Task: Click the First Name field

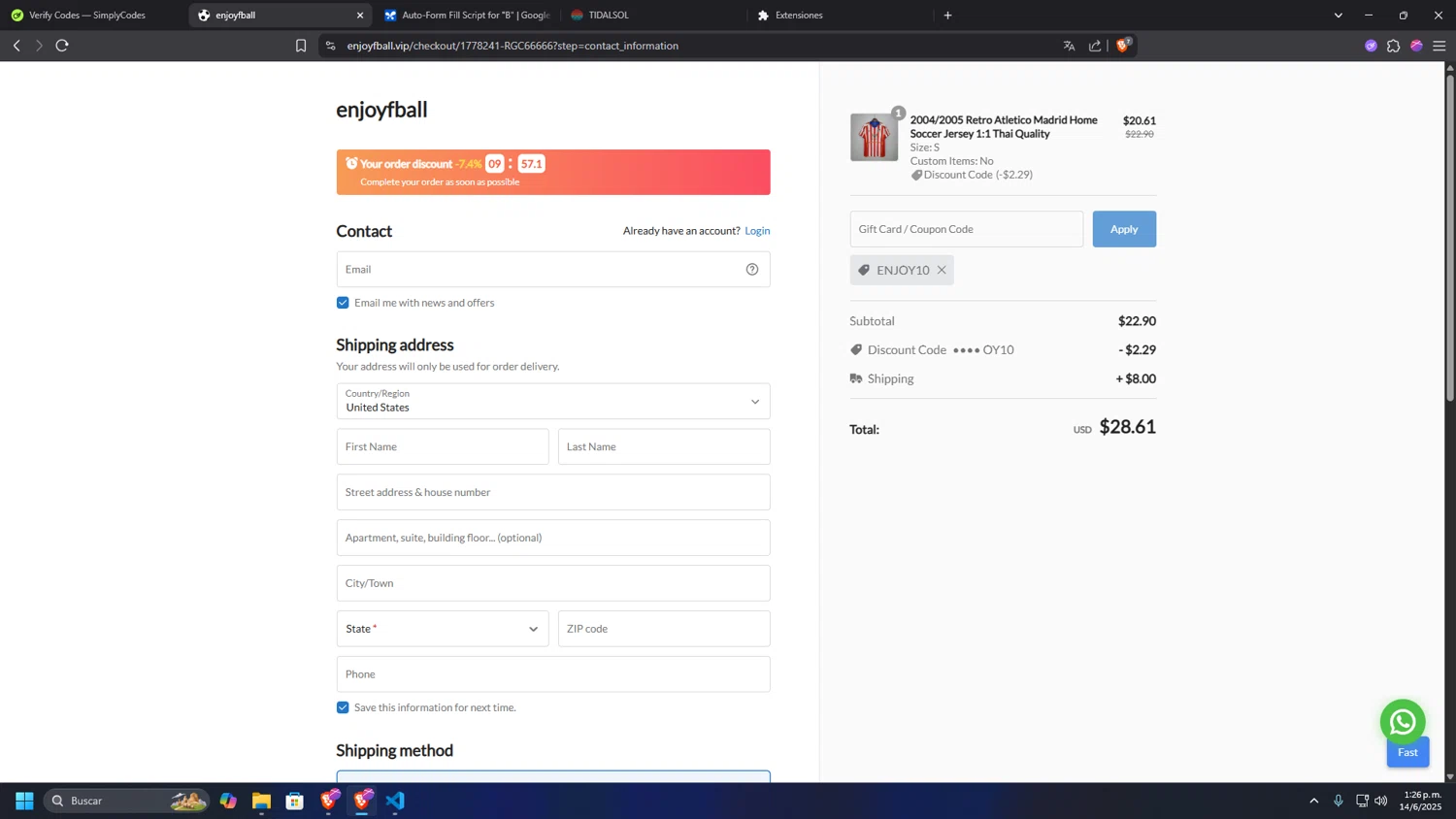Action: click(443, 447)
